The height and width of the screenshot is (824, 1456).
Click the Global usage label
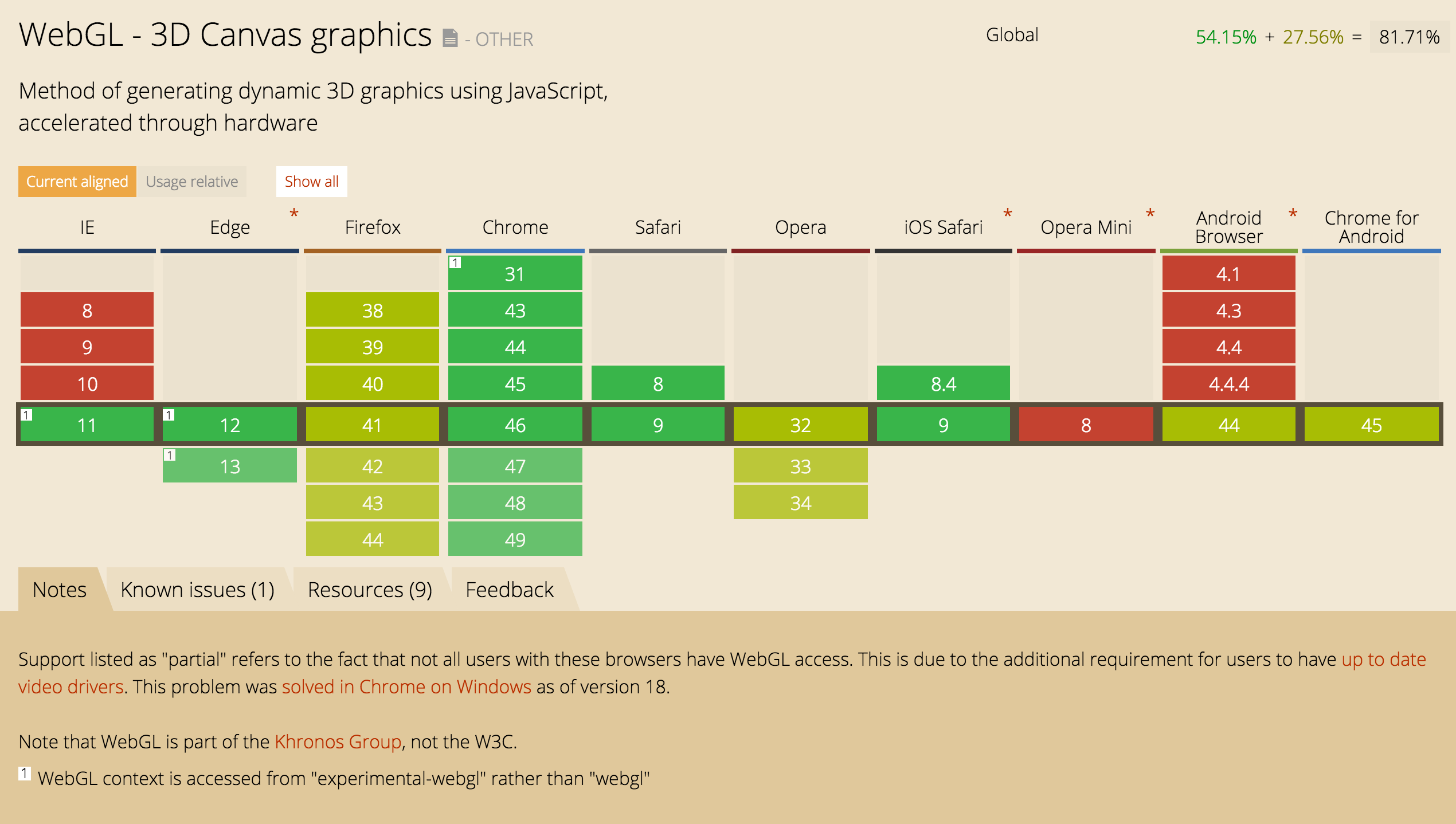pos(1012,35)
